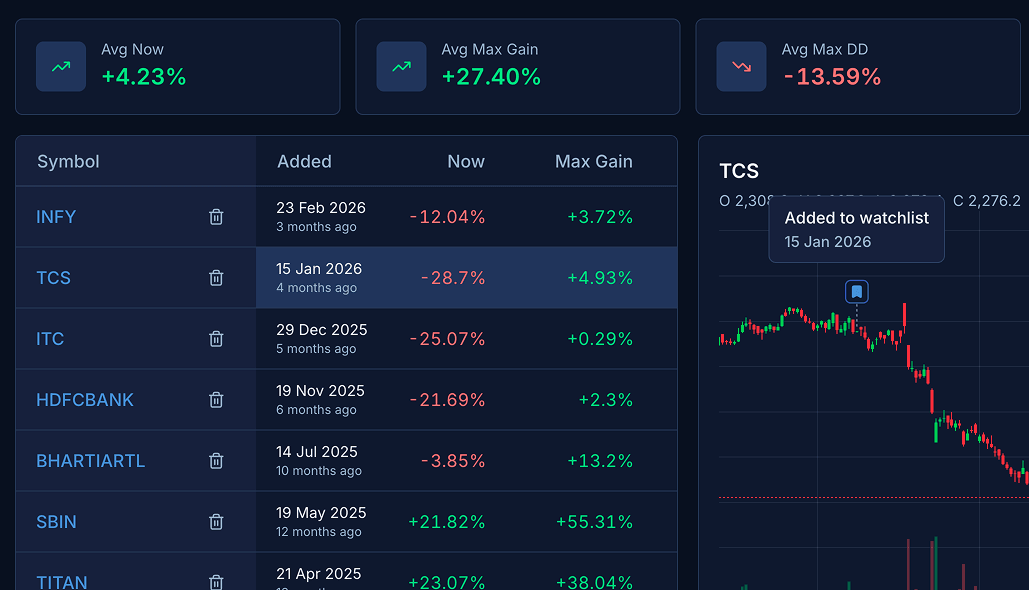Click INFY's -12.04% Now value
The height and width of the screenshot is (590, 1029).
point(448,217)
